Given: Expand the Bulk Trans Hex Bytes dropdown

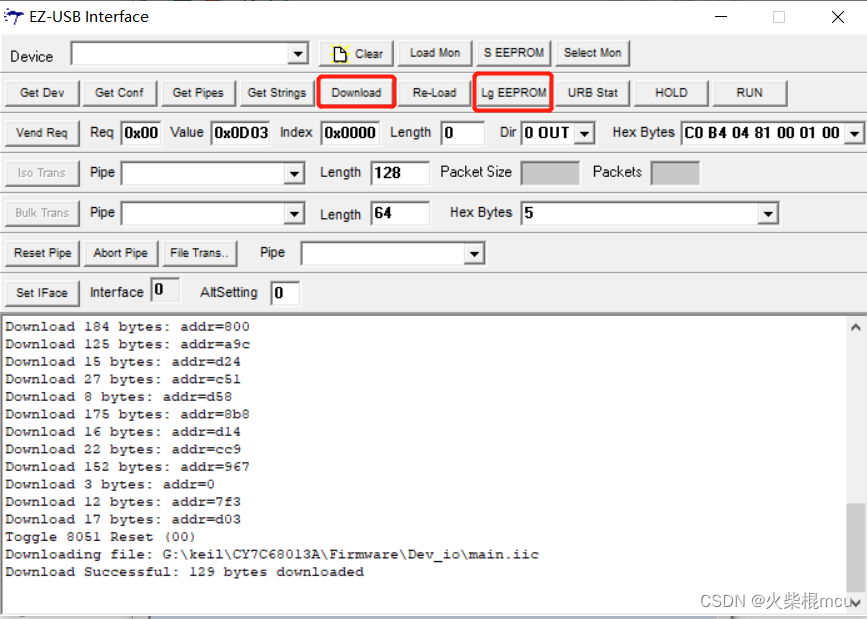Looking at the screenshot, I should 768,214.
